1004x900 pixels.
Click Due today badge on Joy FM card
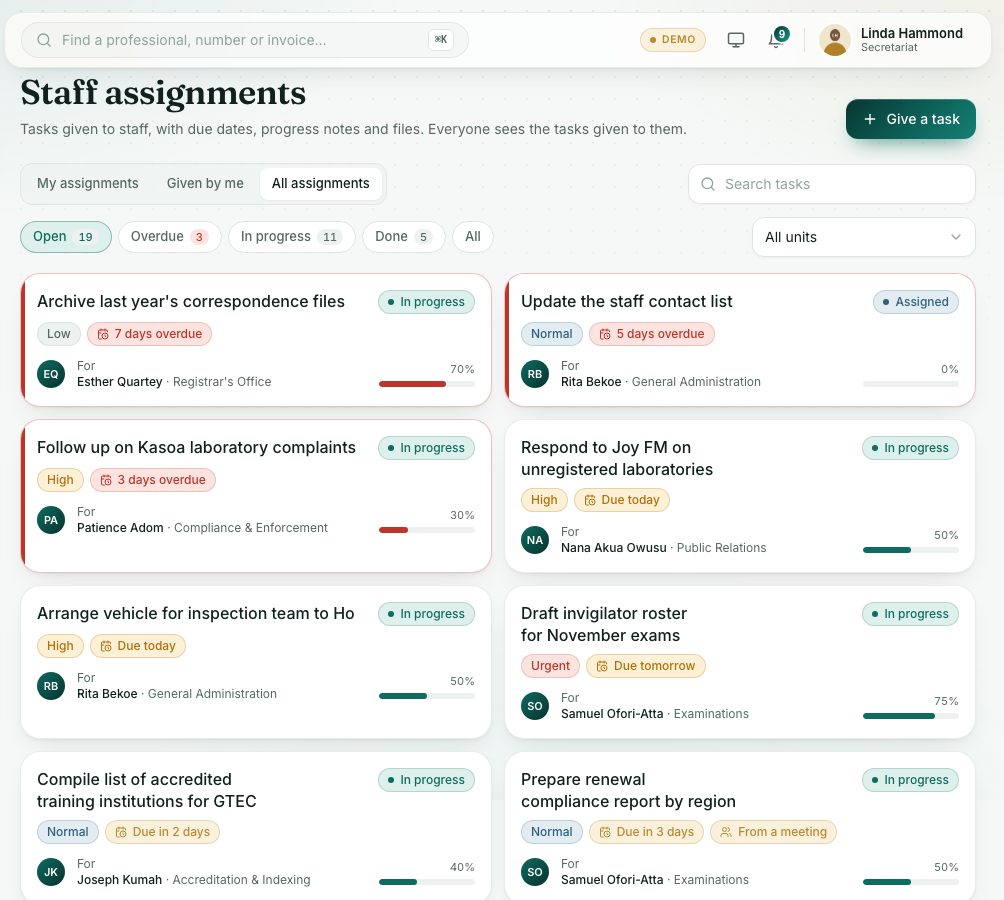[x=622, y=500]
